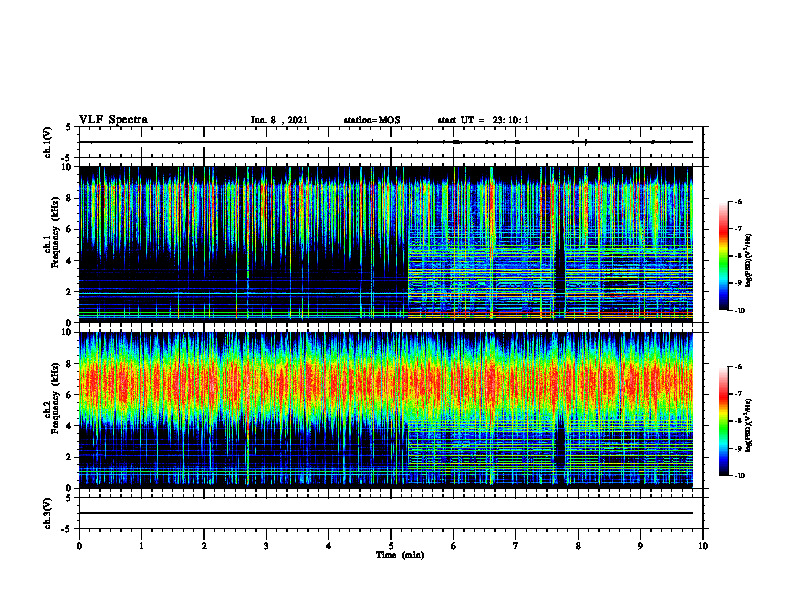Click the "6" kHz tick of ch.1 frequency axis
The width and height of the screenshot is (792, 612).
[70, 229]
